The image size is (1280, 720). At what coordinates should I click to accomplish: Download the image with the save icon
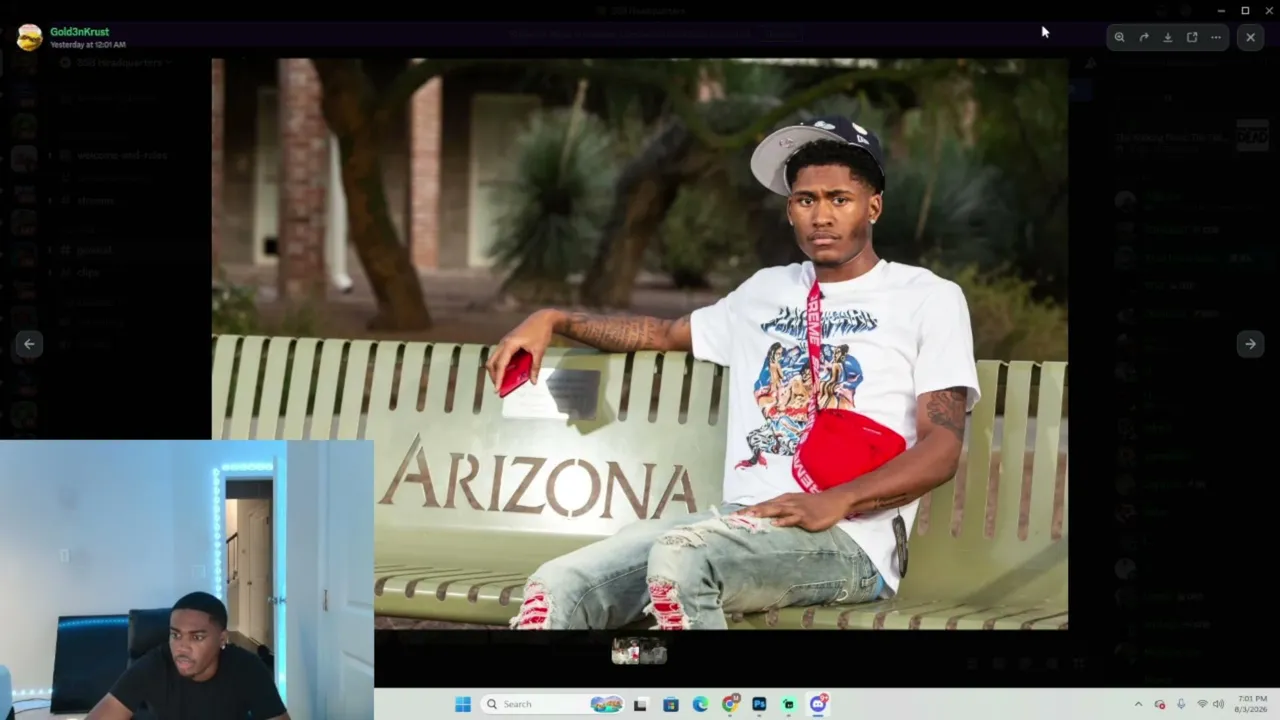pos(1167,37)
